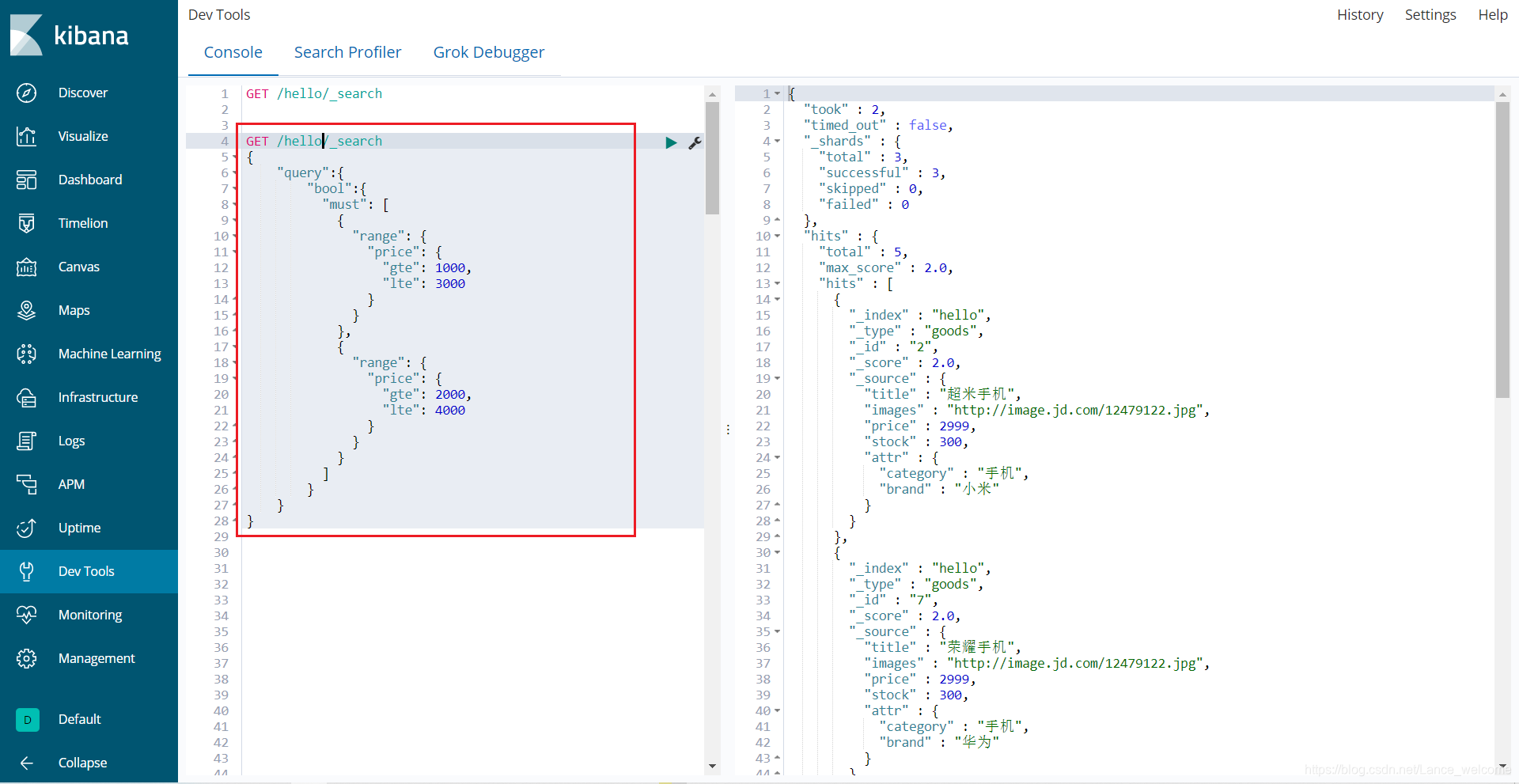Viewport: 1519px width, 784px height.
Task: Collapse the response root fold at line 1
Action: click(777, 93)
